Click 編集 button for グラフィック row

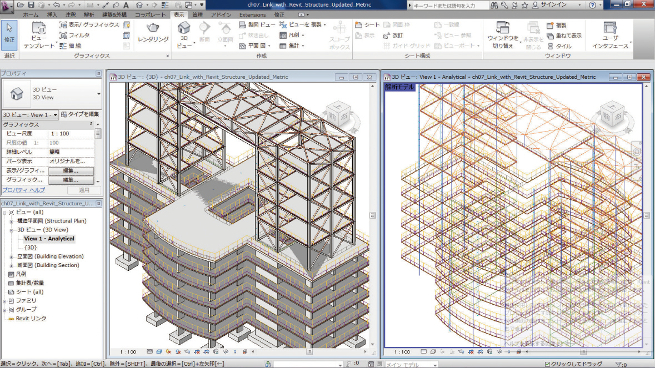(x=71, y=180)
